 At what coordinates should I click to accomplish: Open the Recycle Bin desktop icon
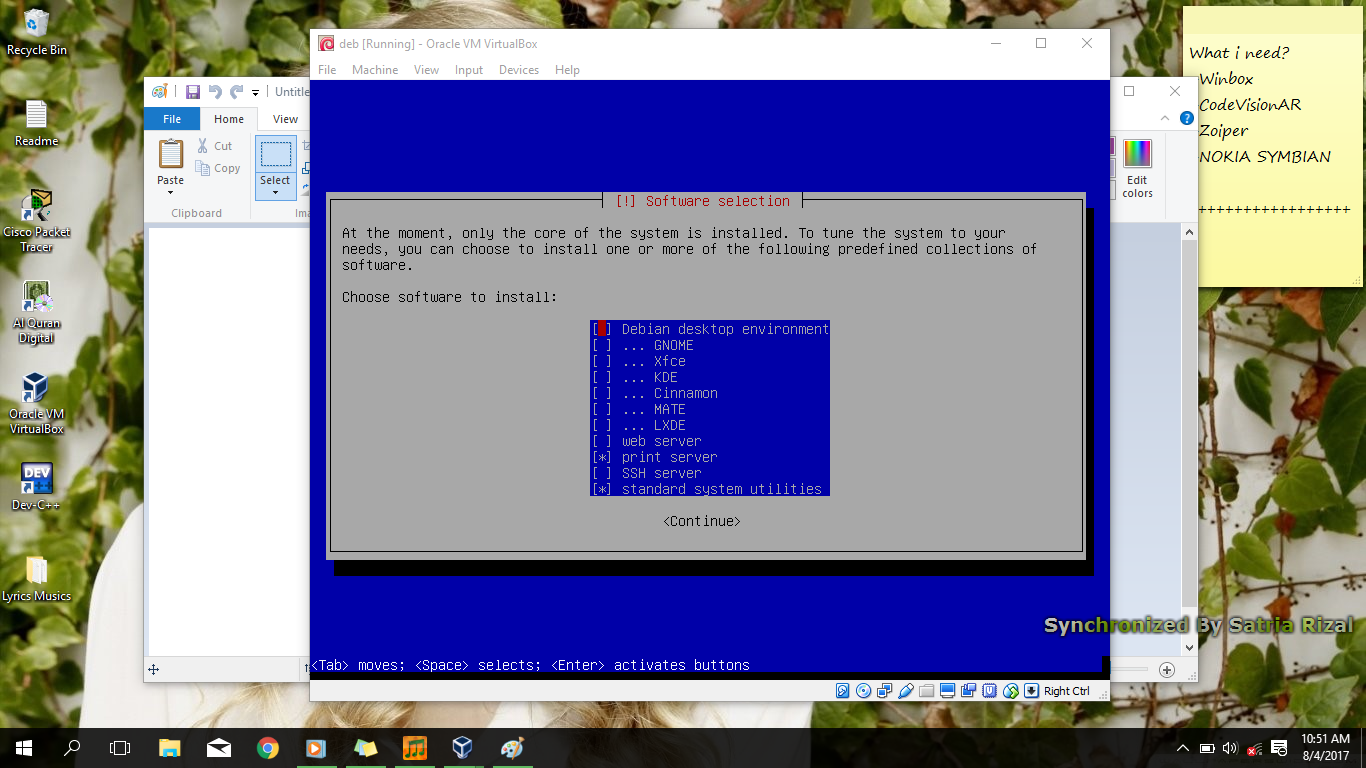click(36, 31)
